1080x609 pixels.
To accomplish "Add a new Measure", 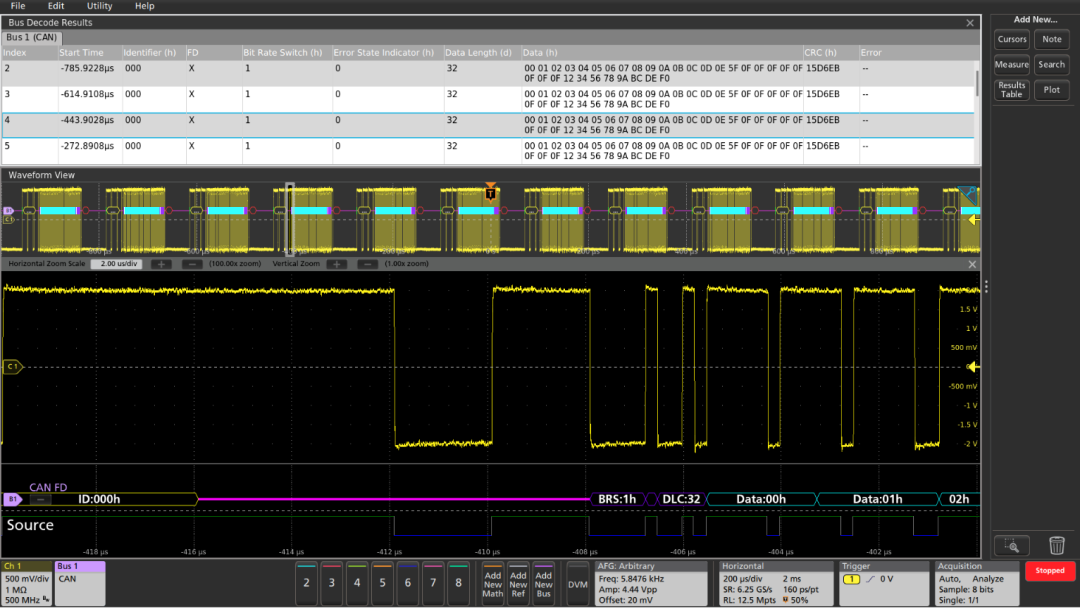I will [x=1012, y=65].
